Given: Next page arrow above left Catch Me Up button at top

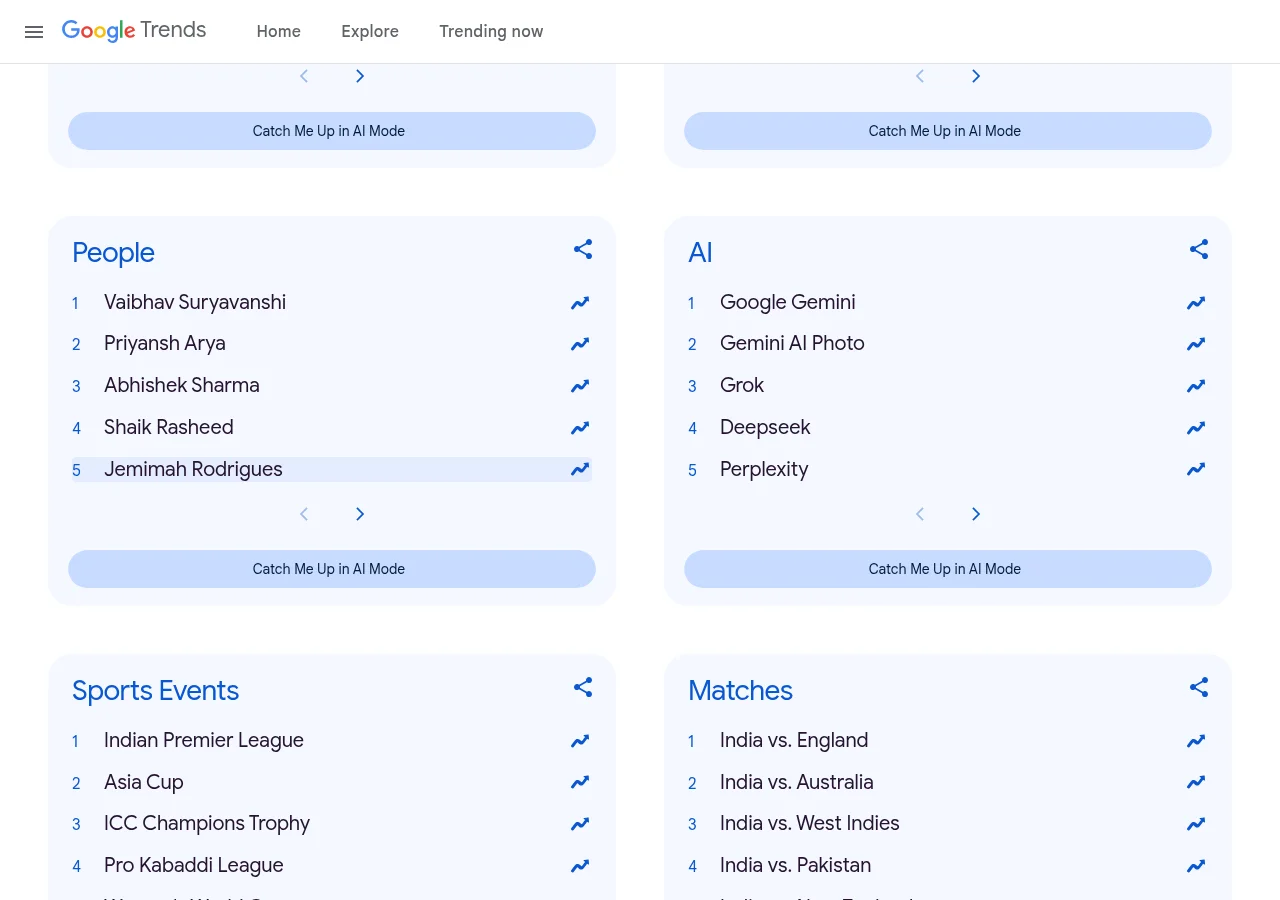Looking at the screenshot, I should coord(360,76).
